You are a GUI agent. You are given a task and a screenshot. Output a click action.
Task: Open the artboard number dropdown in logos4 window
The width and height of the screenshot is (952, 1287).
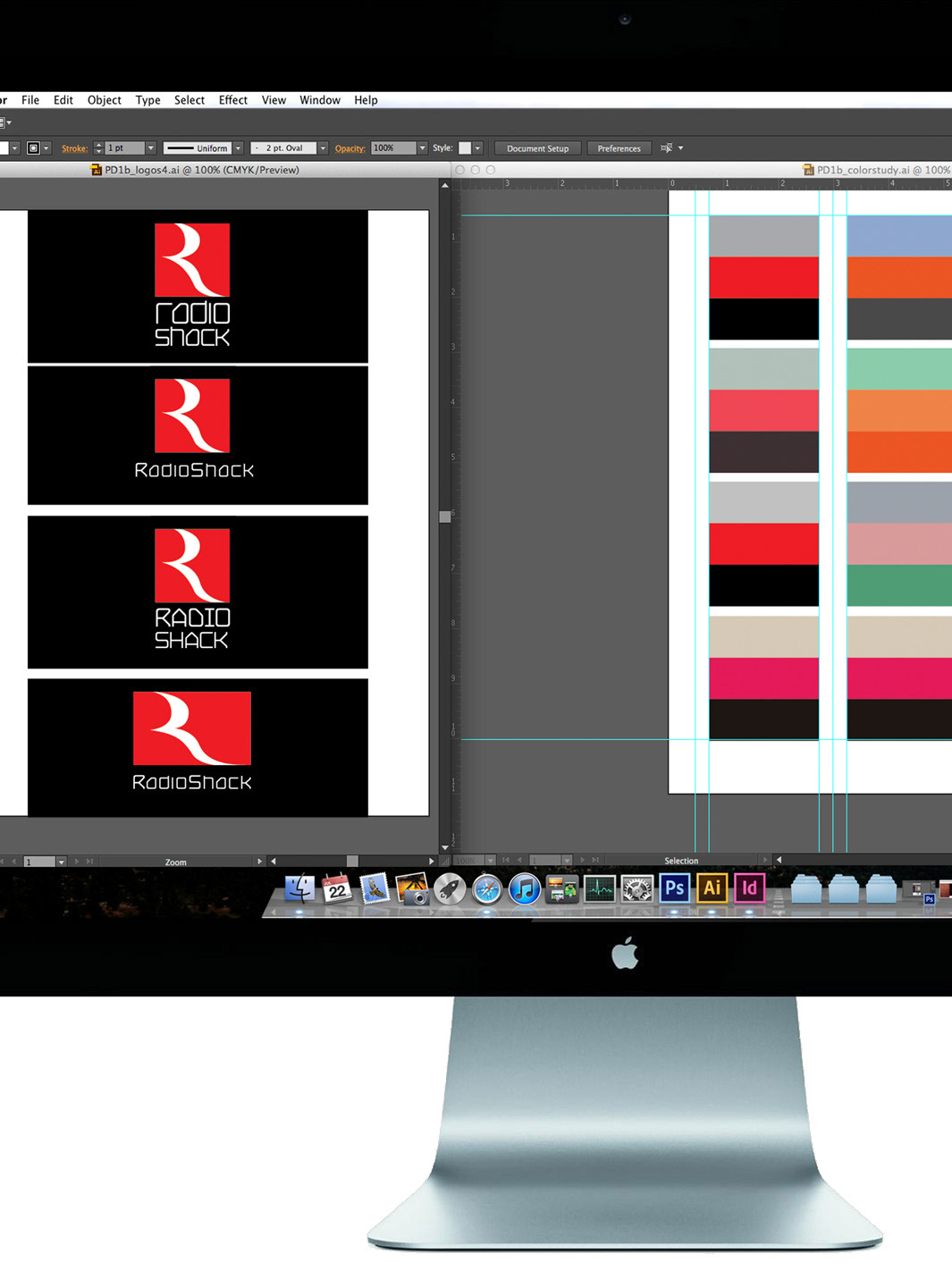[x=61, y=862]
